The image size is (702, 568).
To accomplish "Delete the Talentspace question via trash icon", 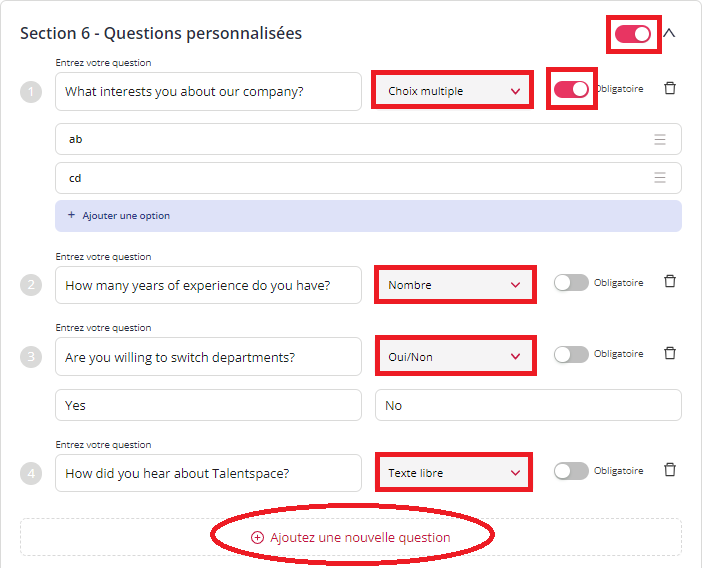I will [x=670, y=470].
